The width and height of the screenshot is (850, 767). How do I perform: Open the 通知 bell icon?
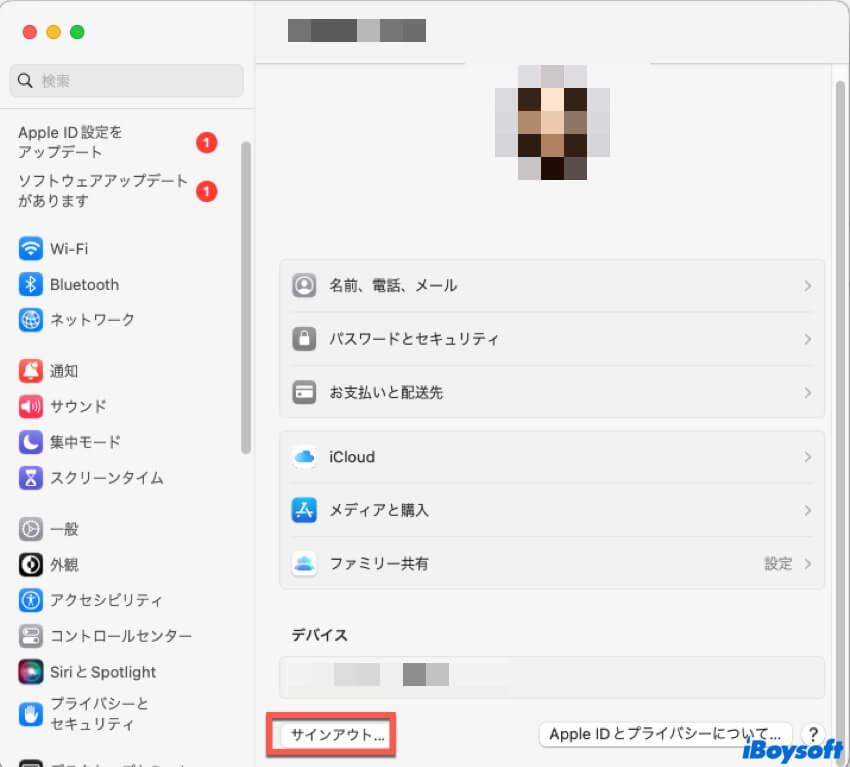point(30,371)
